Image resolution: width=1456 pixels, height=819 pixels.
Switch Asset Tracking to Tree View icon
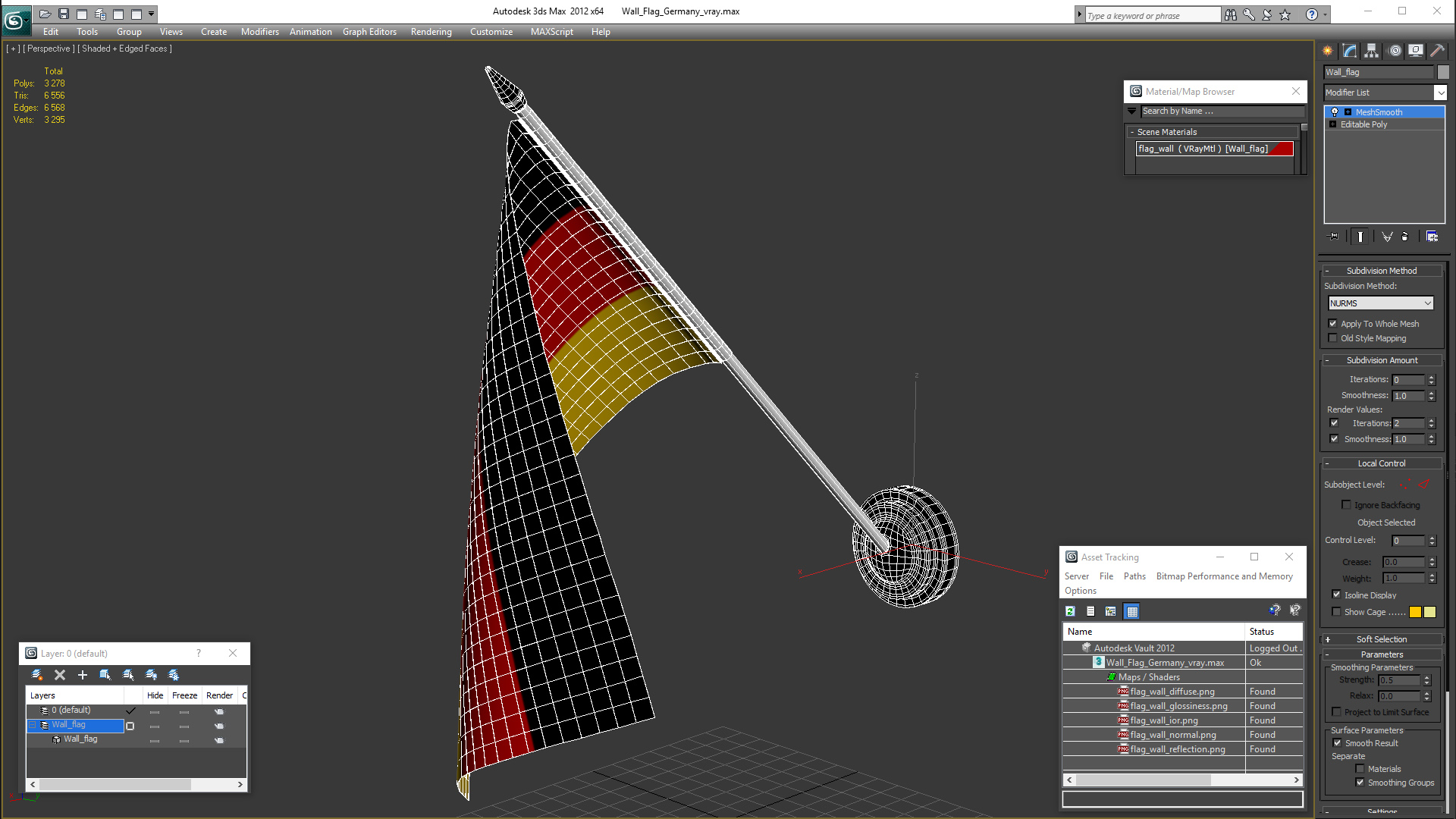(x=1111, y=611)
